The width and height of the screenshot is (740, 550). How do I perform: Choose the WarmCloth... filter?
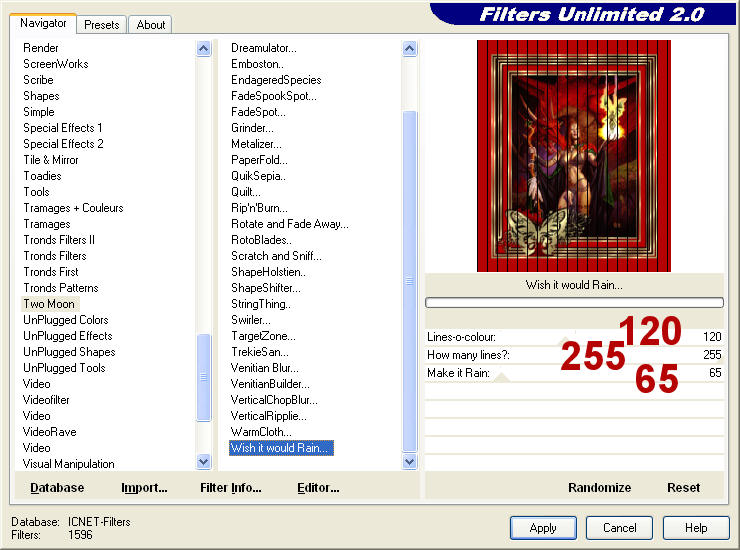261,432
